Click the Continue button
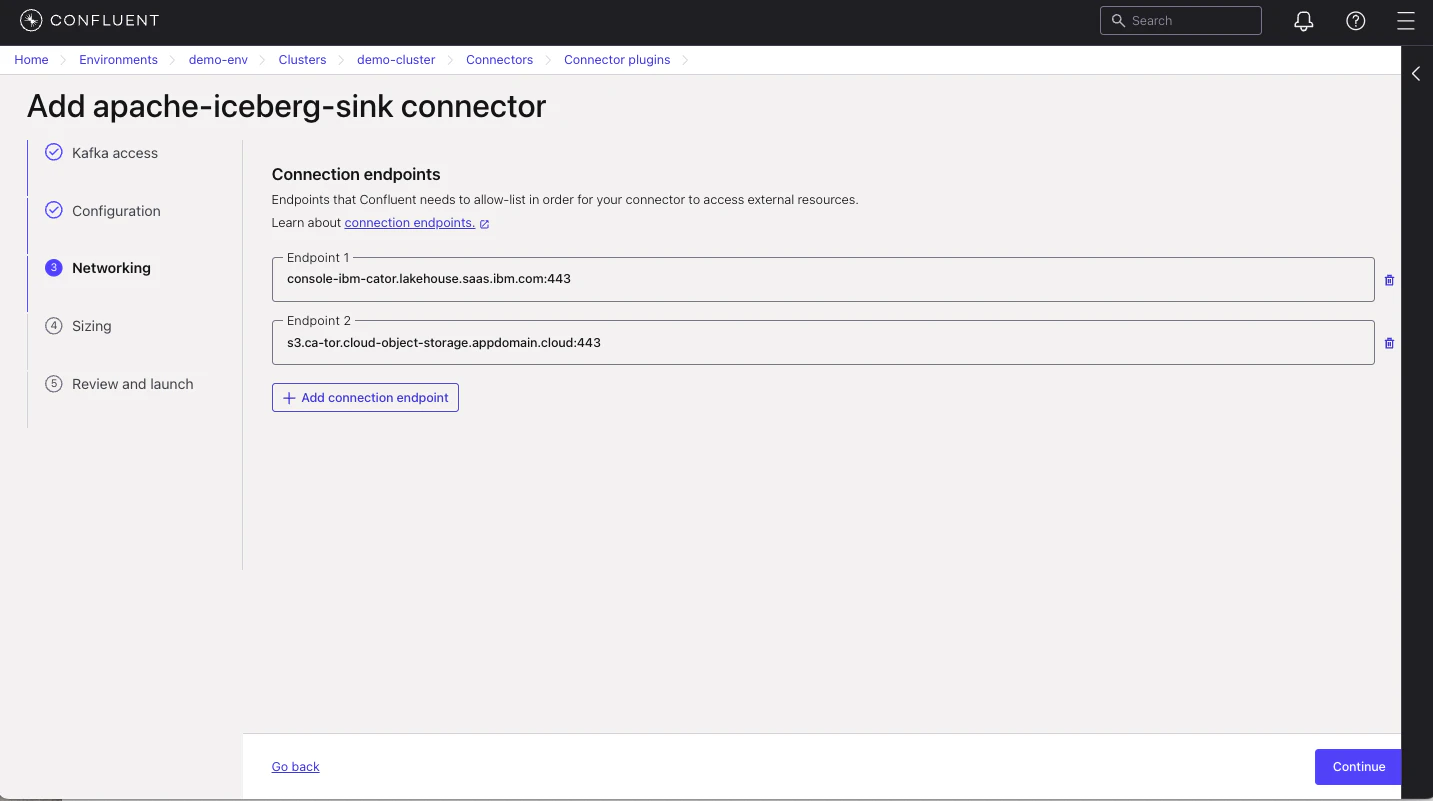Viewport: 1433px width, 801px height. pyautogui.click(x=1358, y=767)
